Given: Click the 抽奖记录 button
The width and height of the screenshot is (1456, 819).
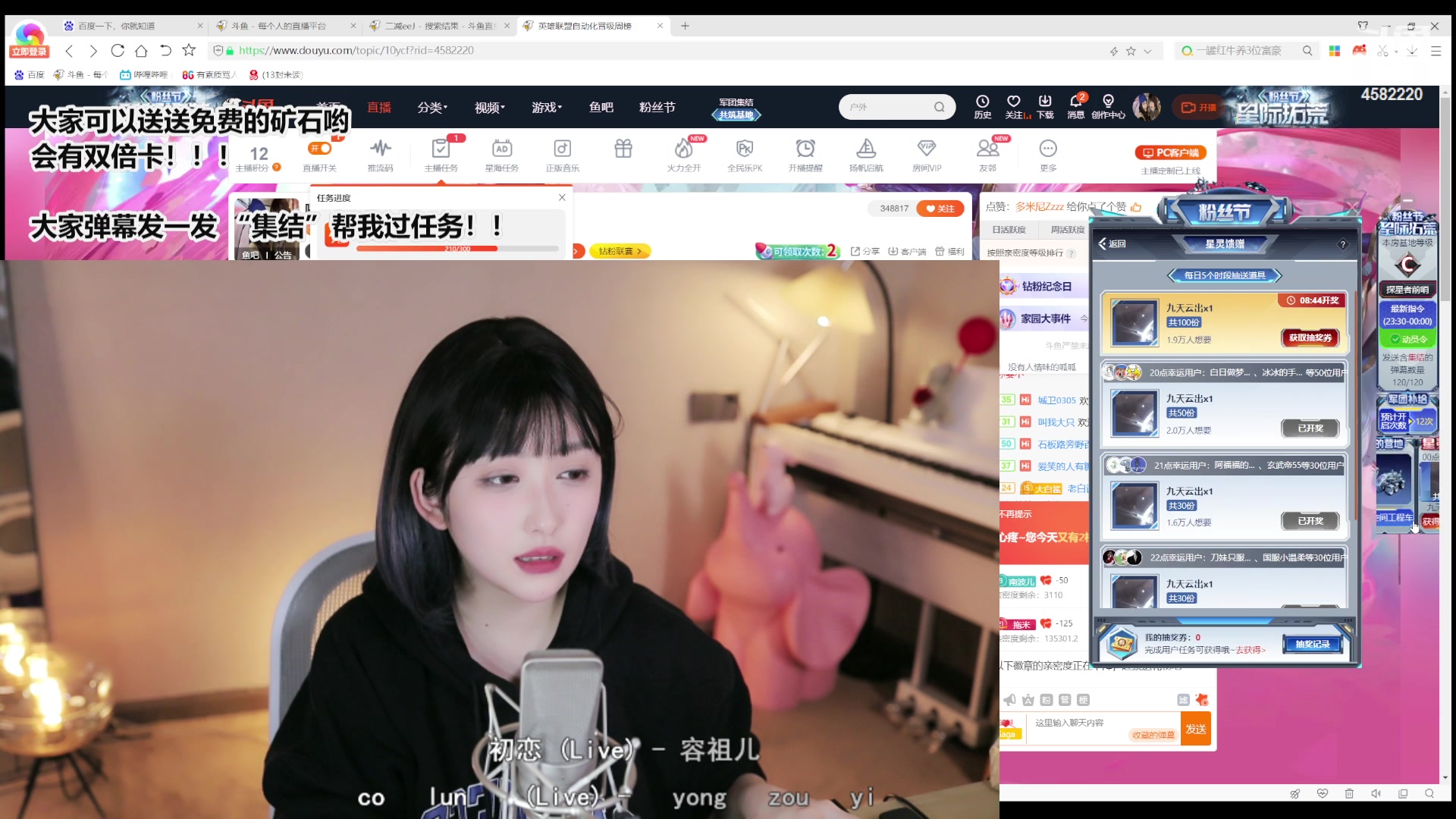Looking at the screenshot, I should click(x=1313, y=645).
